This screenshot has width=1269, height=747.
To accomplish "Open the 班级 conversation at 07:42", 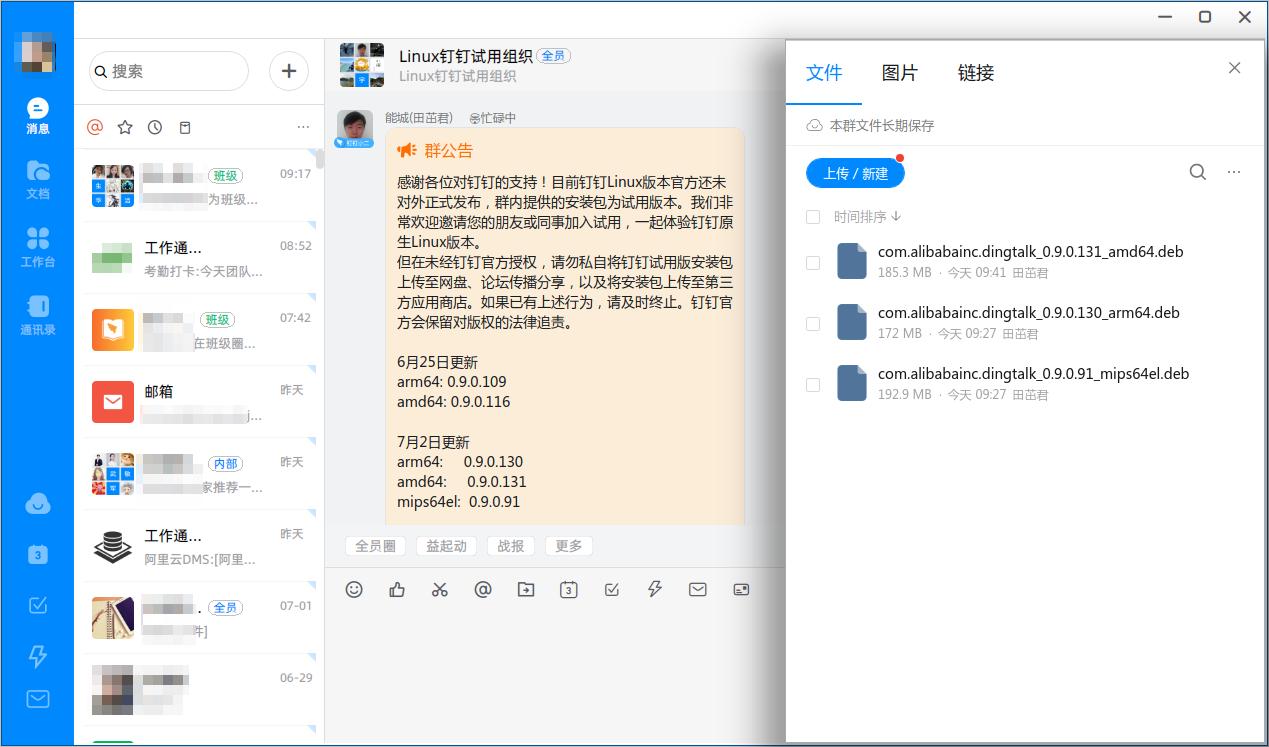I will pyautogui.click(x=199, y=330).
